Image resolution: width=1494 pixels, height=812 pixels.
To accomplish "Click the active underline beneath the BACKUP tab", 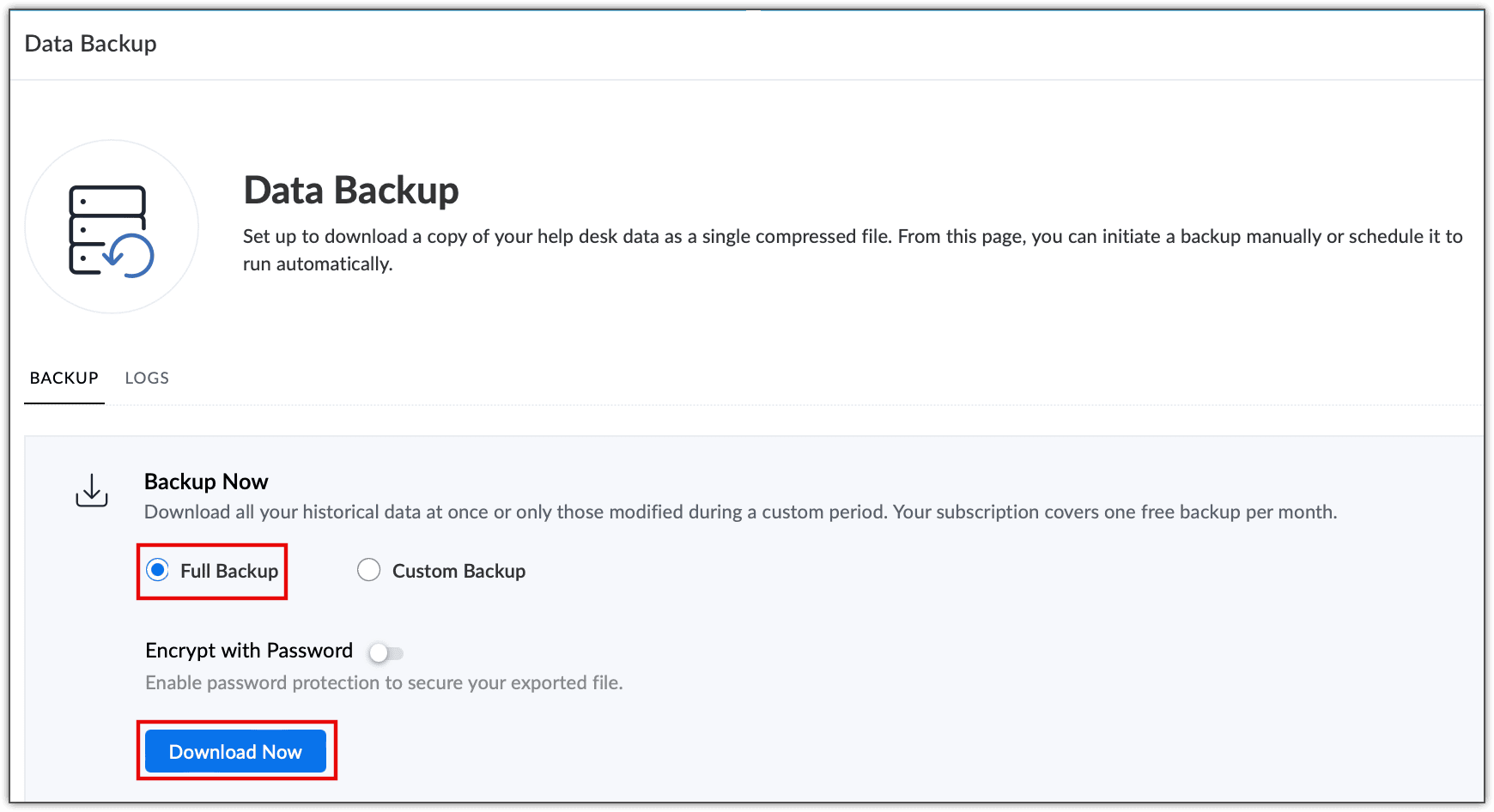I will [x=64, y=403].
